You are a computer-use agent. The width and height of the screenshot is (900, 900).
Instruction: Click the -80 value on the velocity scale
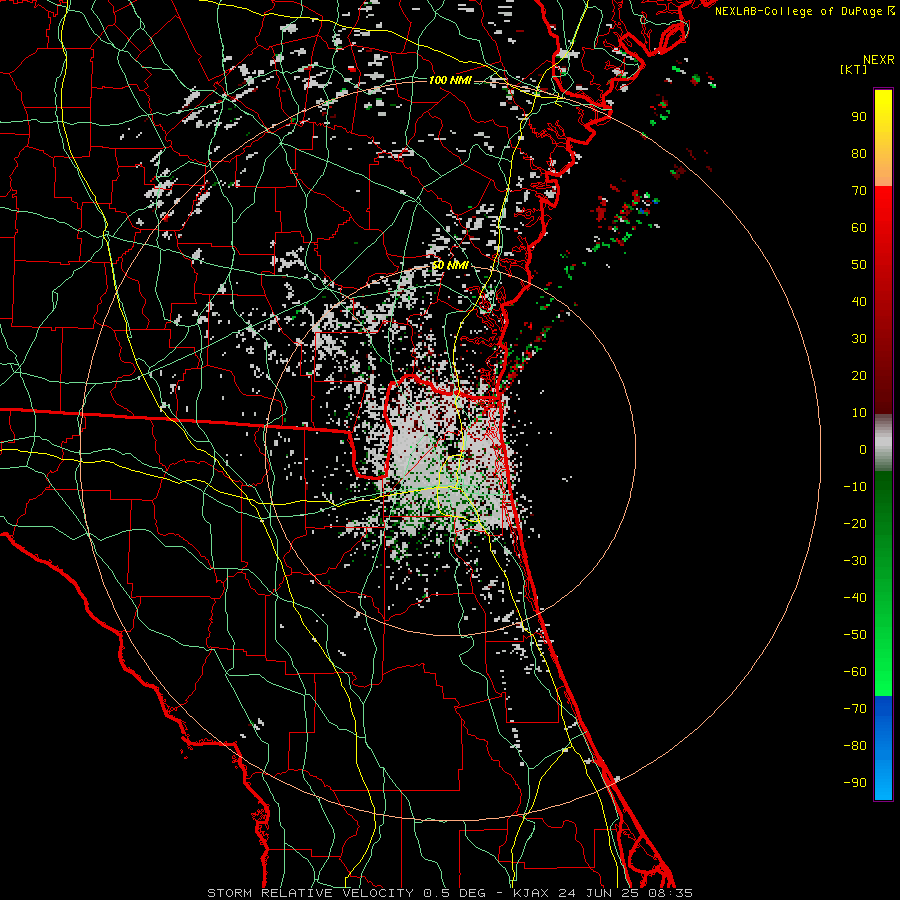855,746
